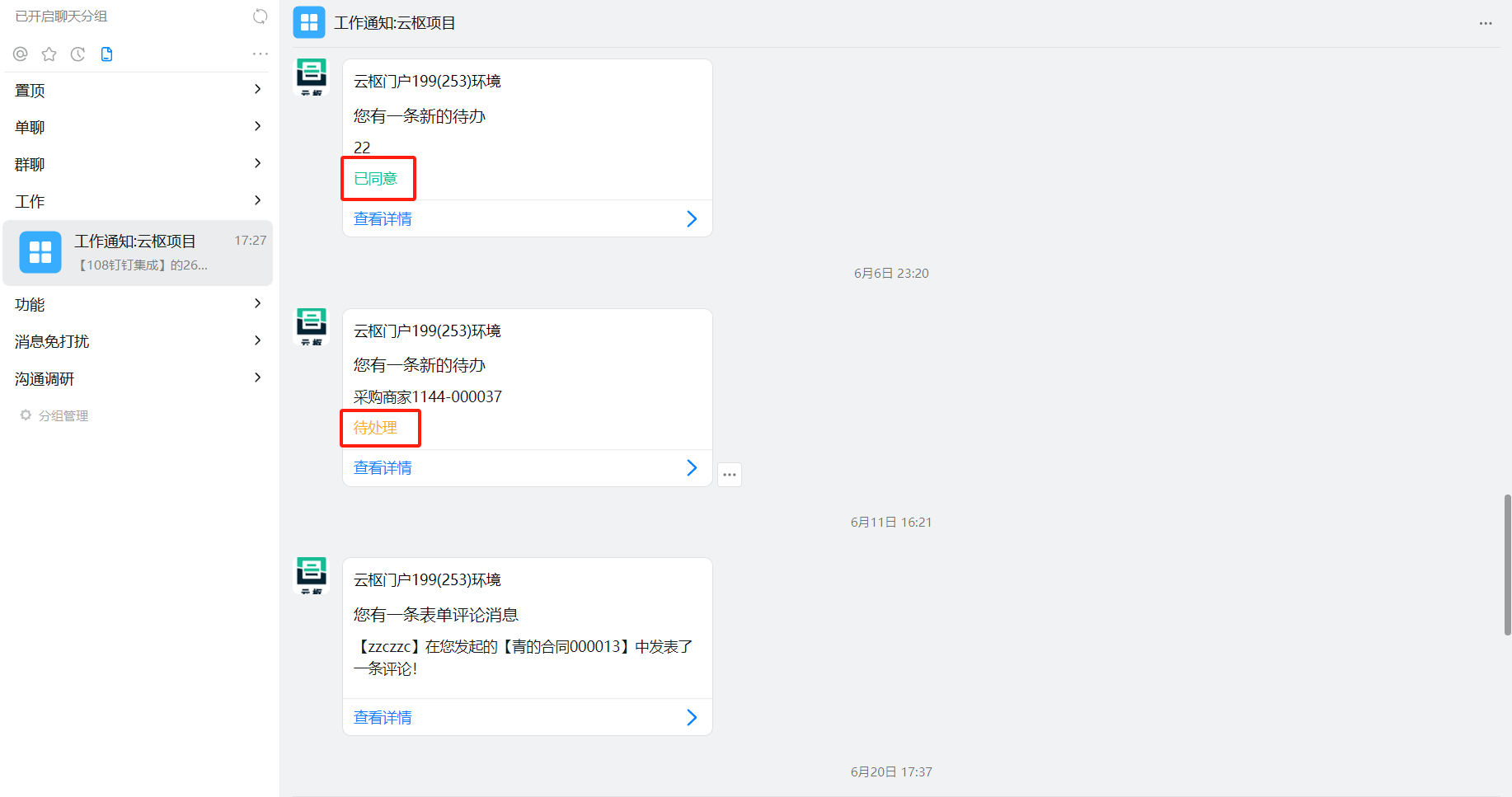Open 查看详情 link of 采购商家1144-000037 card
Viewport: 1512px width, 797px height.
pyautogui.click(x=383, y=467)
